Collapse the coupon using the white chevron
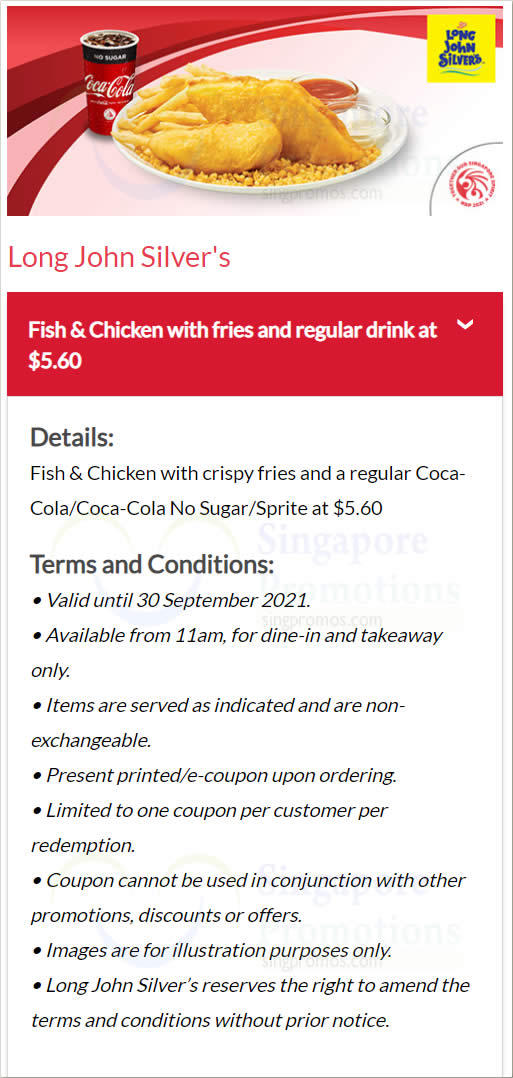This screenshot has height=1078, width=513. point(466,324)
